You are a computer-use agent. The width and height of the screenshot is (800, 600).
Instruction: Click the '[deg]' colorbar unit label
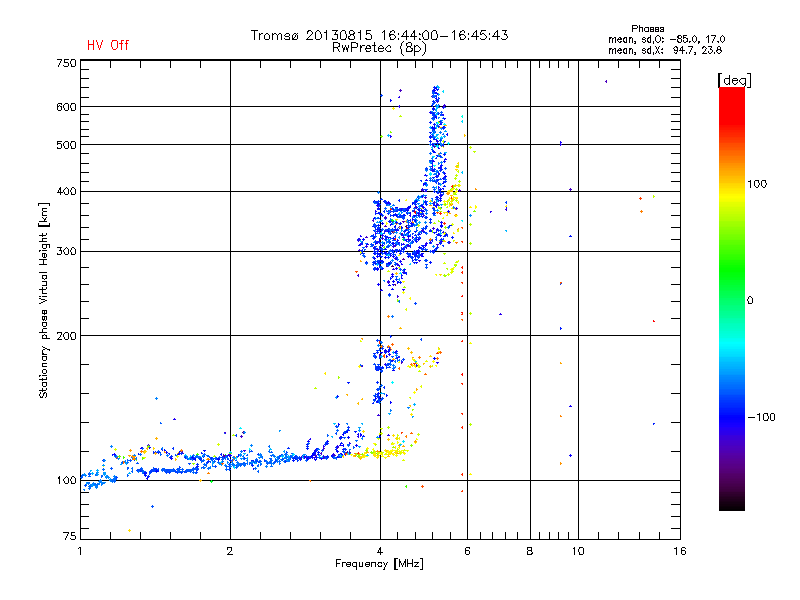pyautogui.click(x=734, y=80)
